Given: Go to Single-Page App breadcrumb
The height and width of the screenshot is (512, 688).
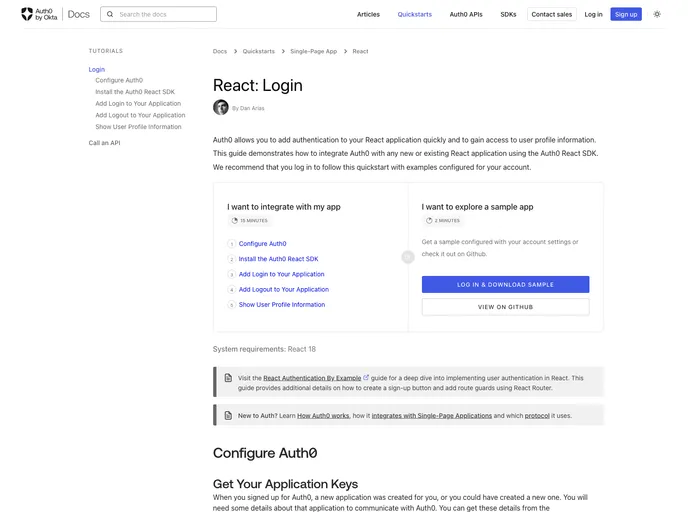Looking at the screenshot, I should pos(313,51).
